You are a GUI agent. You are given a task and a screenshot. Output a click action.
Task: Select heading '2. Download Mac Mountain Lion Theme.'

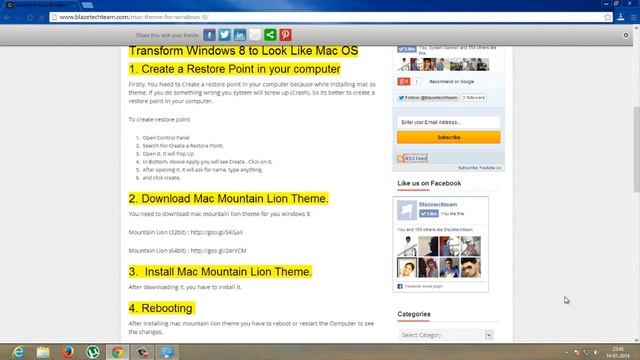point(229,199)
